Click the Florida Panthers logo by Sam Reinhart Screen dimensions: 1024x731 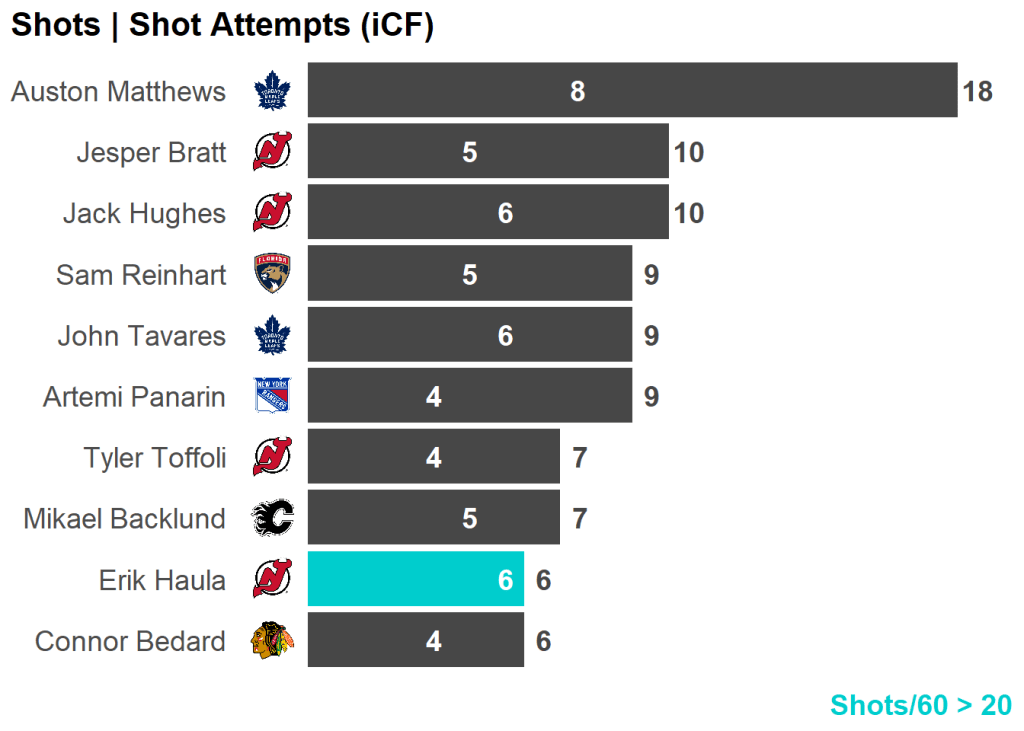(271, 274)
